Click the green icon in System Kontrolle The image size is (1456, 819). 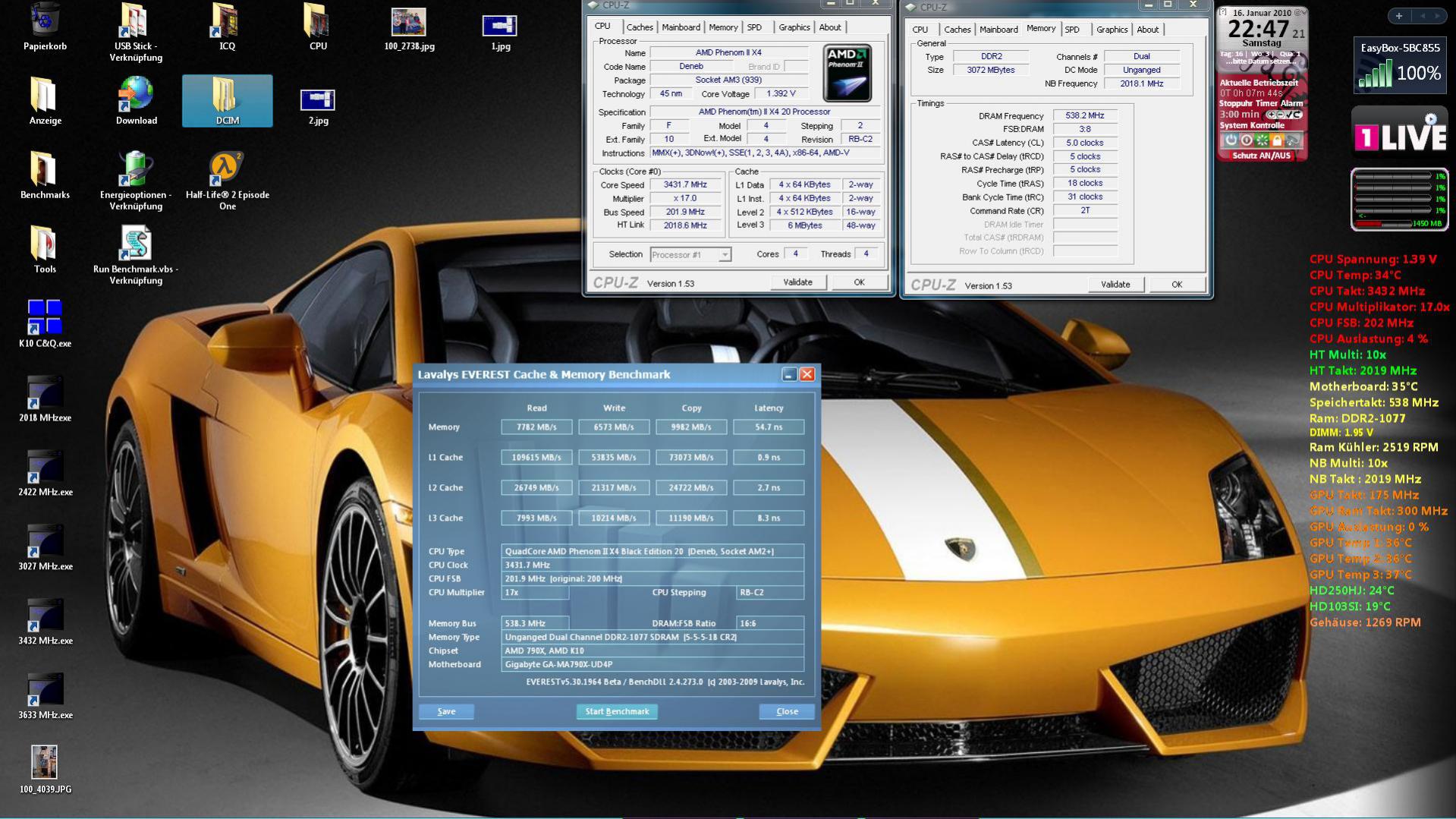click(x=1262, y=140)
